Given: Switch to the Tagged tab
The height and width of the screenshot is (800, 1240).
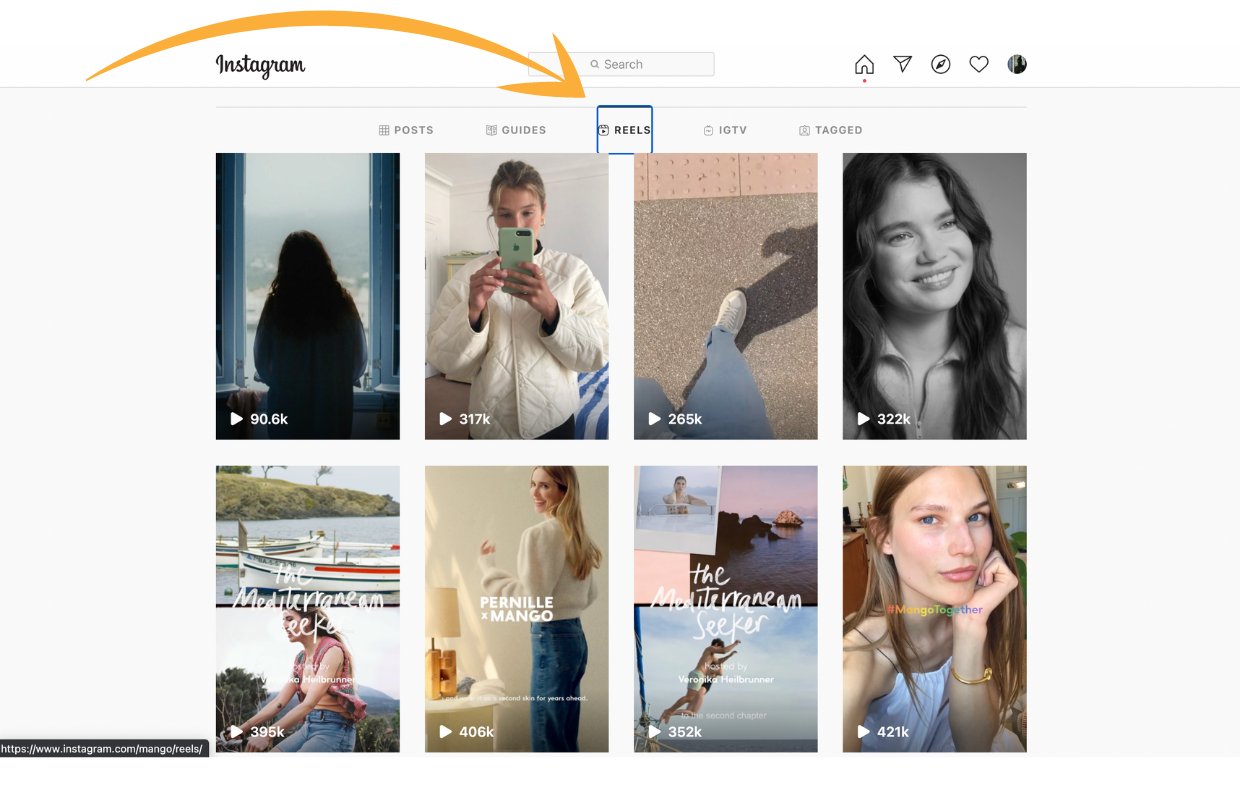Looking at the screenshot, I should pyautogui.click(x=831, y=130).
